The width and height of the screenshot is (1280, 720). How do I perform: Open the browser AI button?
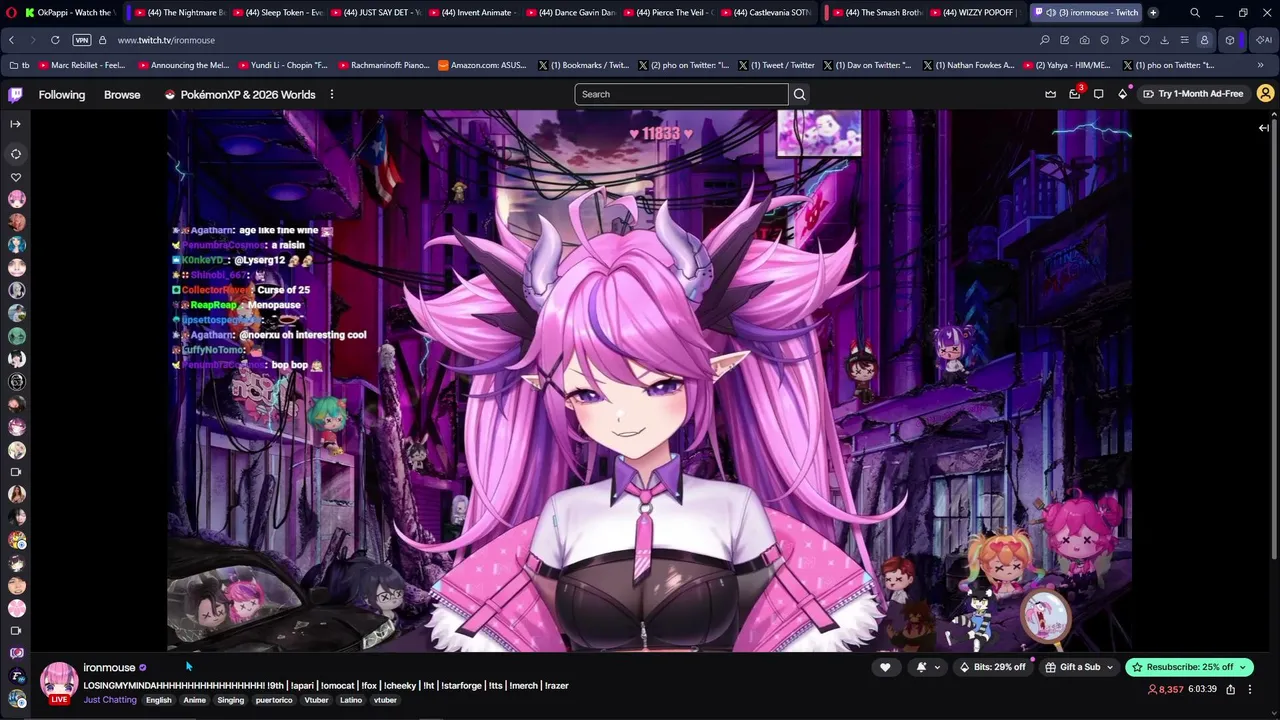tap(1264, 40)
